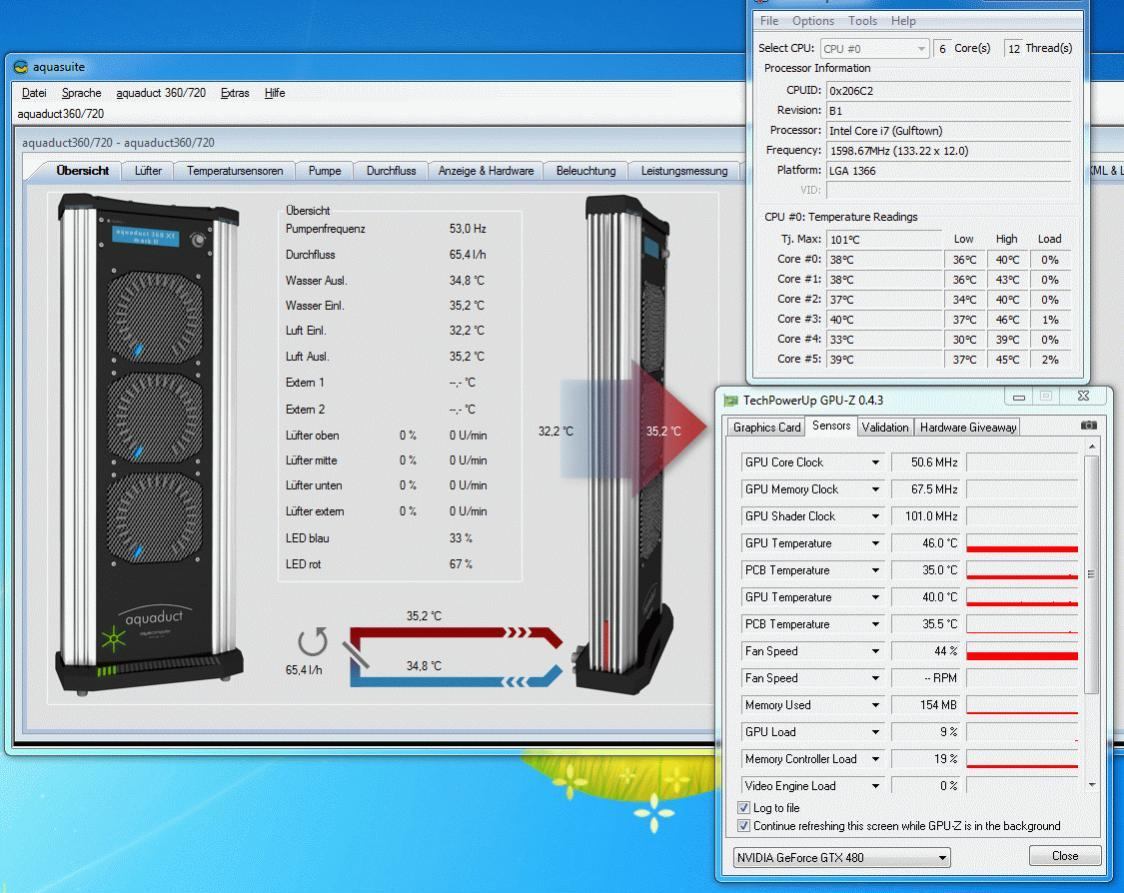This screenshot has height=893, width=1124.
Task: Switch to the Anzeige & Hardware tab
Action: 485,171
